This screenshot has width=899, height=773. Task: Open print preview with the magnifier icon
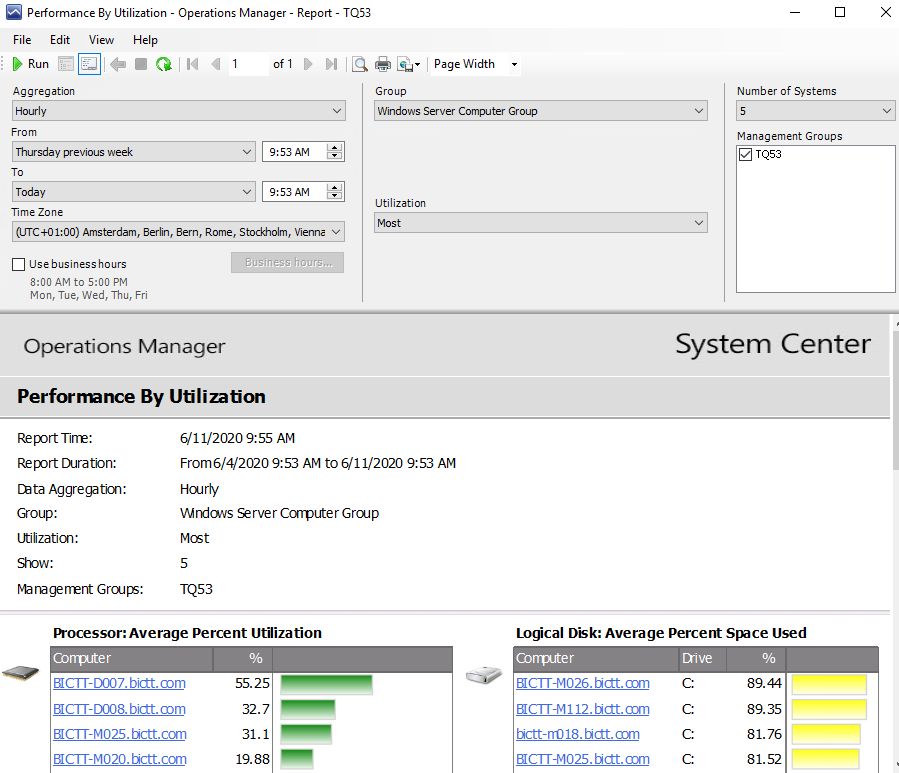pyautogui.click(x=359, y=64)
